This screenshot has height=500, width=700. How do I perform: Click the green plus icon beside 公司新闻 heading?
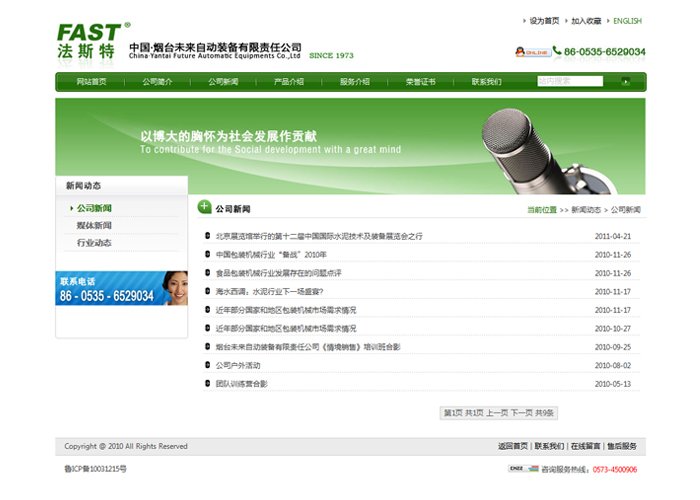tap(204, 207)
